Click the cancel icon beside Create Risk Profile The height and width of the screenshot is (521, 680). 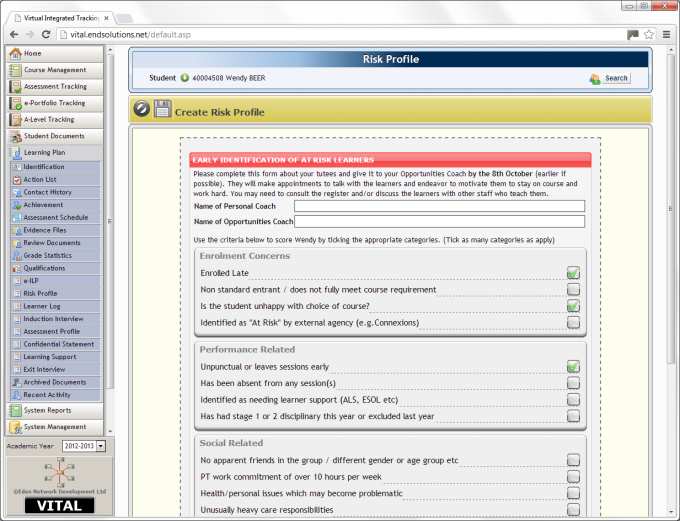[x=141, y=109]
